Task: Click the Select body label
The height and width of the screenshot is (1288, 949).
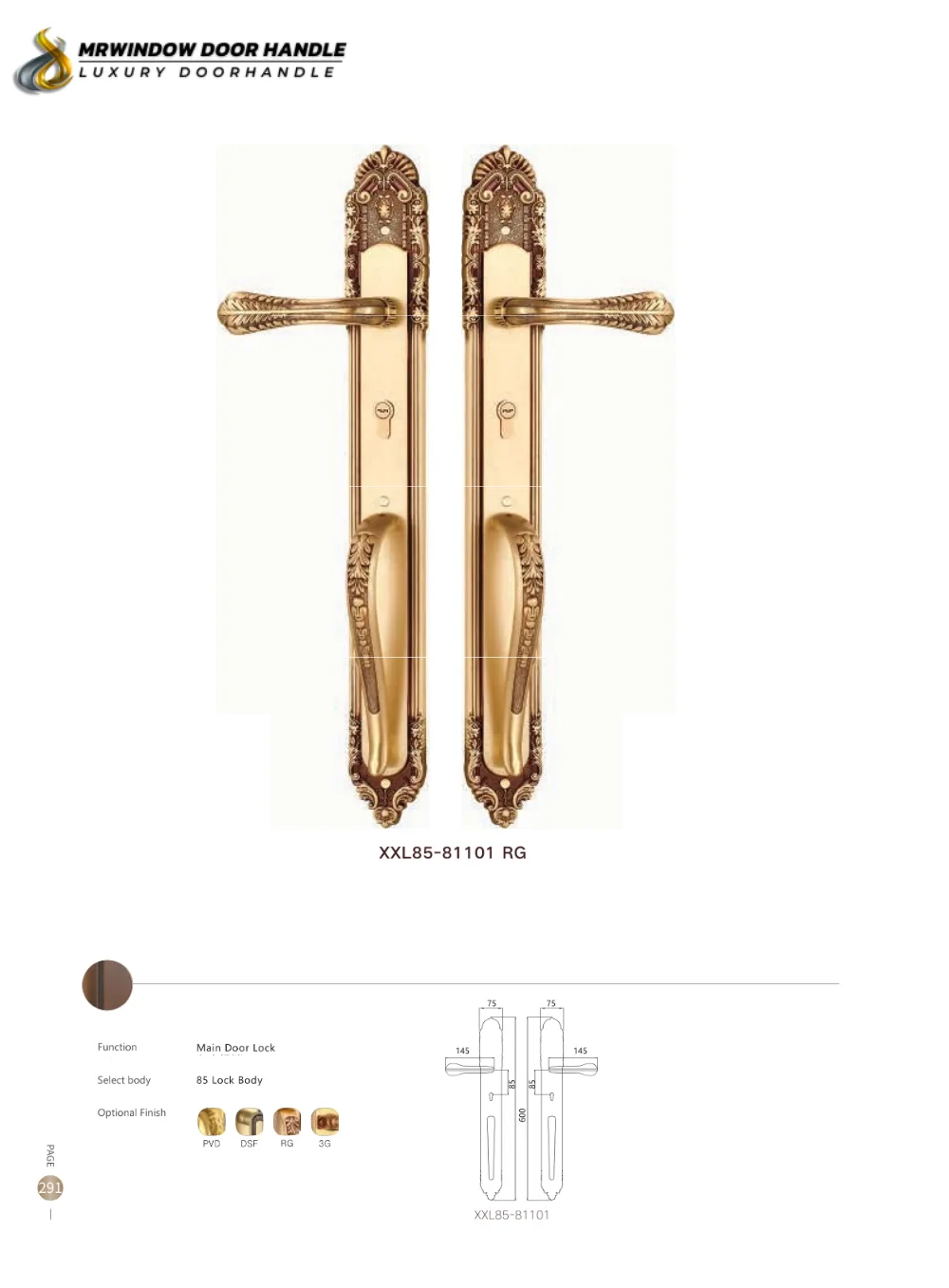Action: pos(124,1080)
